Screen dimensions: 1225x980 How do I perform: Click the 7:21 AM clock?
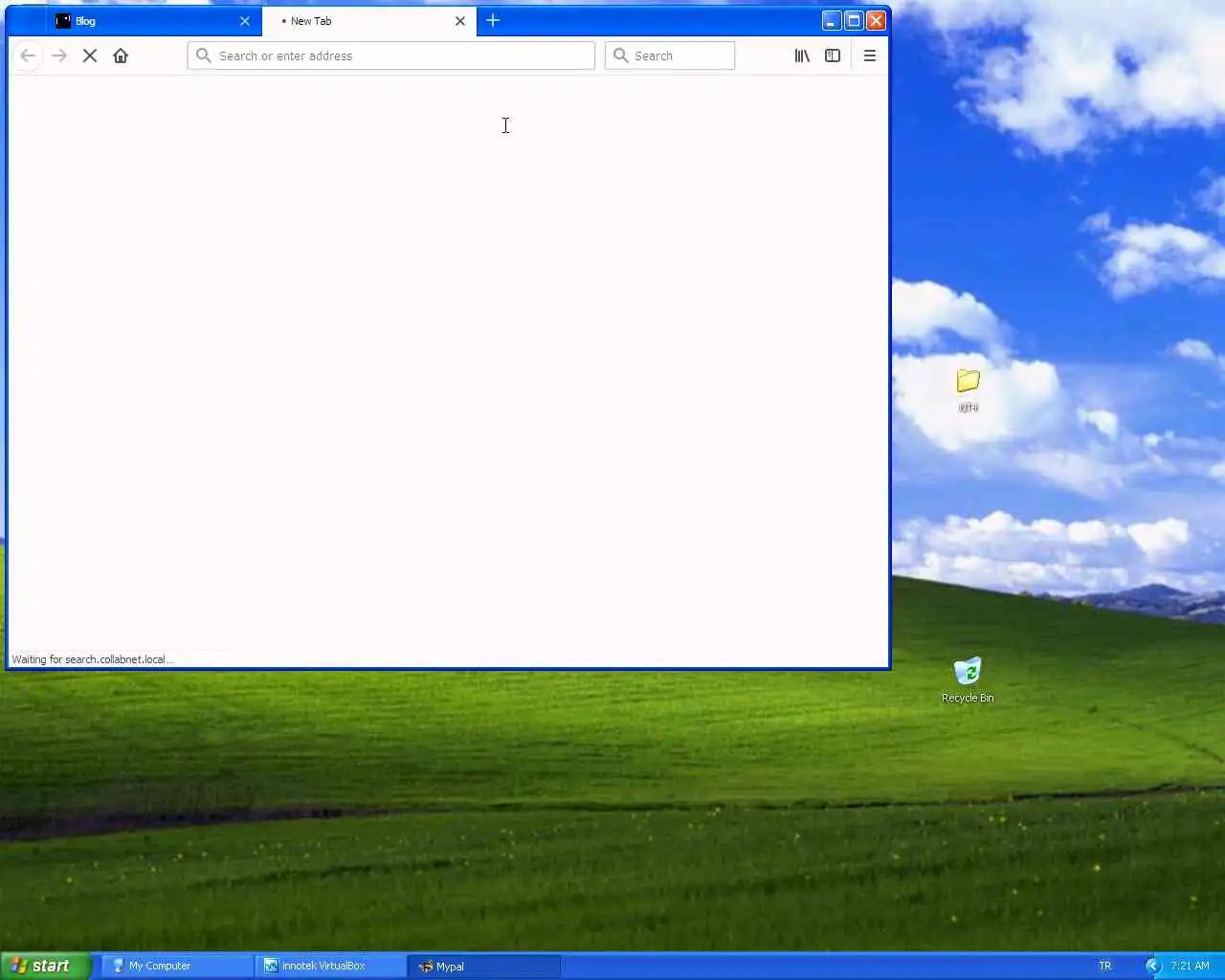(x=1190, y=966)
